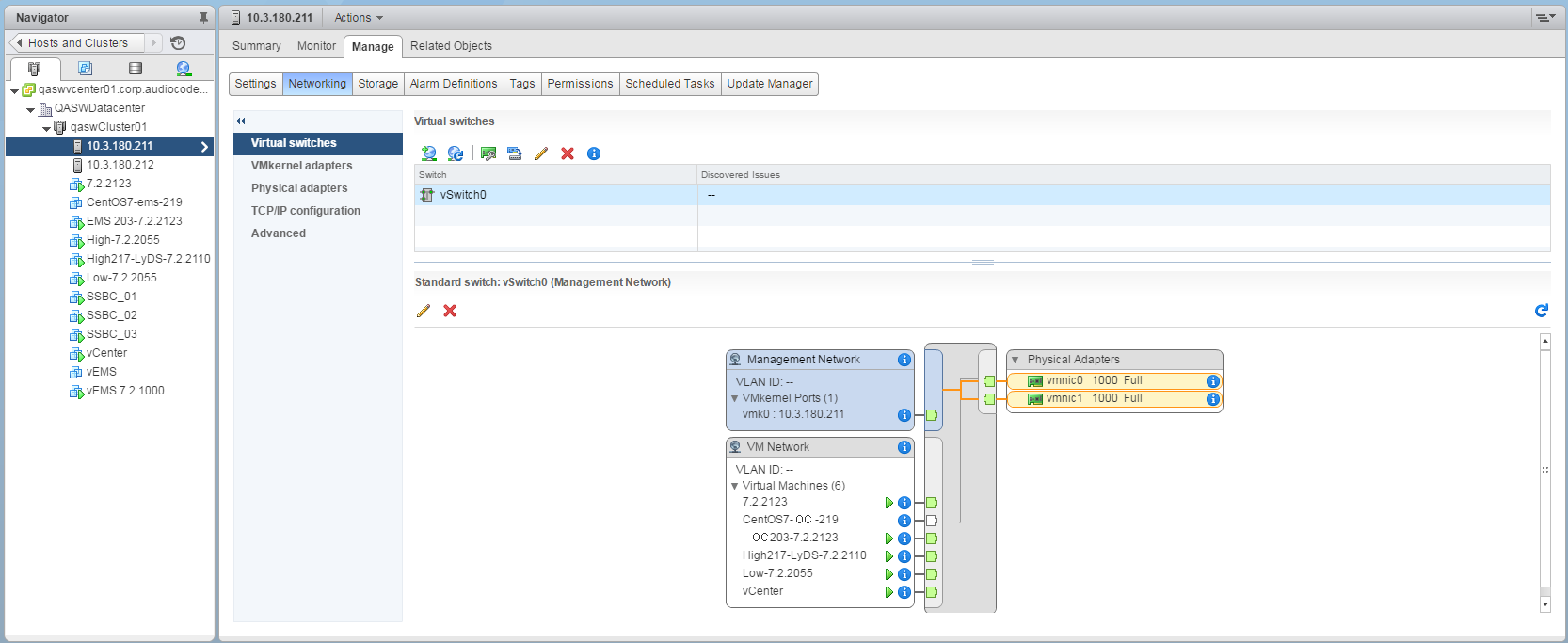Switch to Storage view in Navigator

tap(136, 69)
